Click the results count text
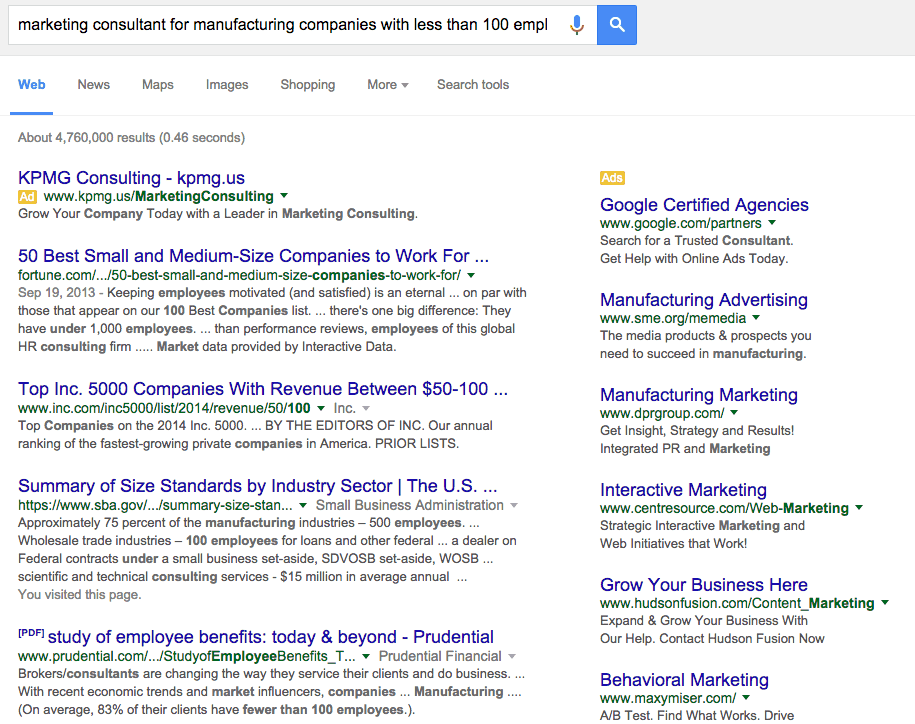 point(131,138)
